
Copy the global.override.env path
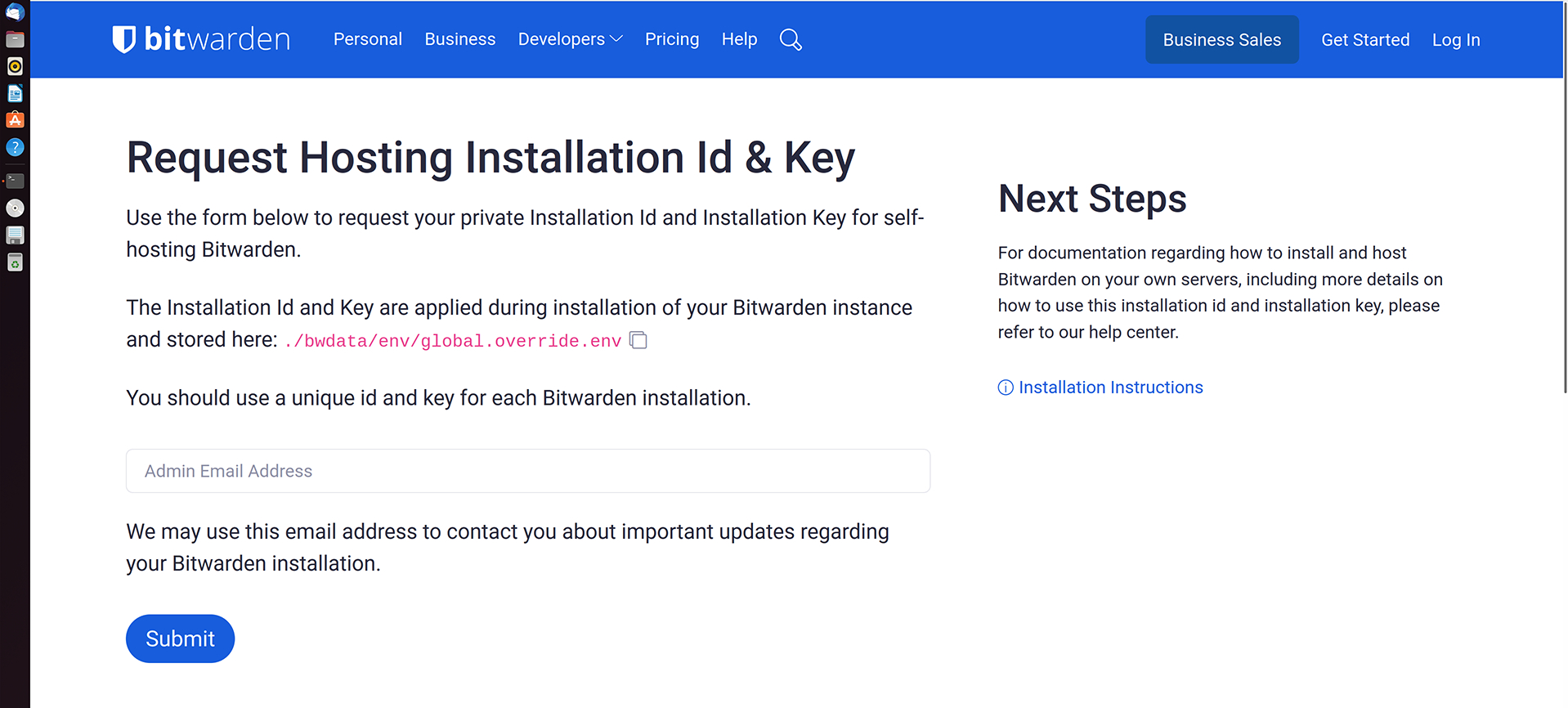638,340
